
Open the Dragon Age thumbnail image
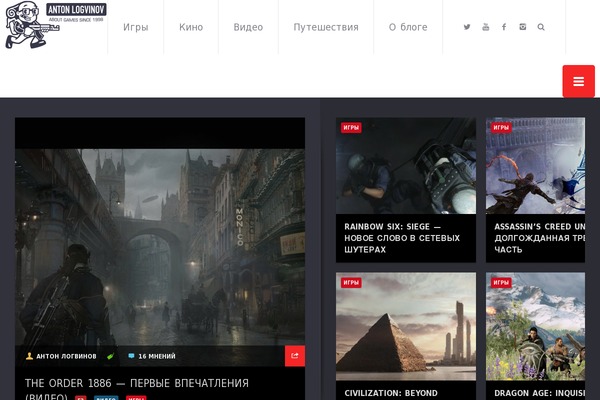click(535, 327)
